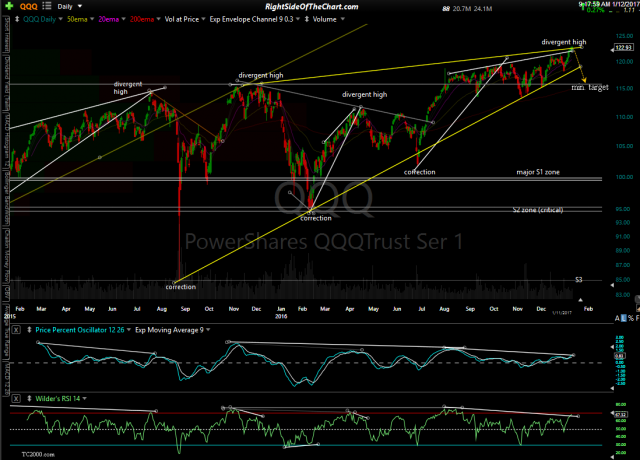Click the S3 support level label

tap(578, 280)
